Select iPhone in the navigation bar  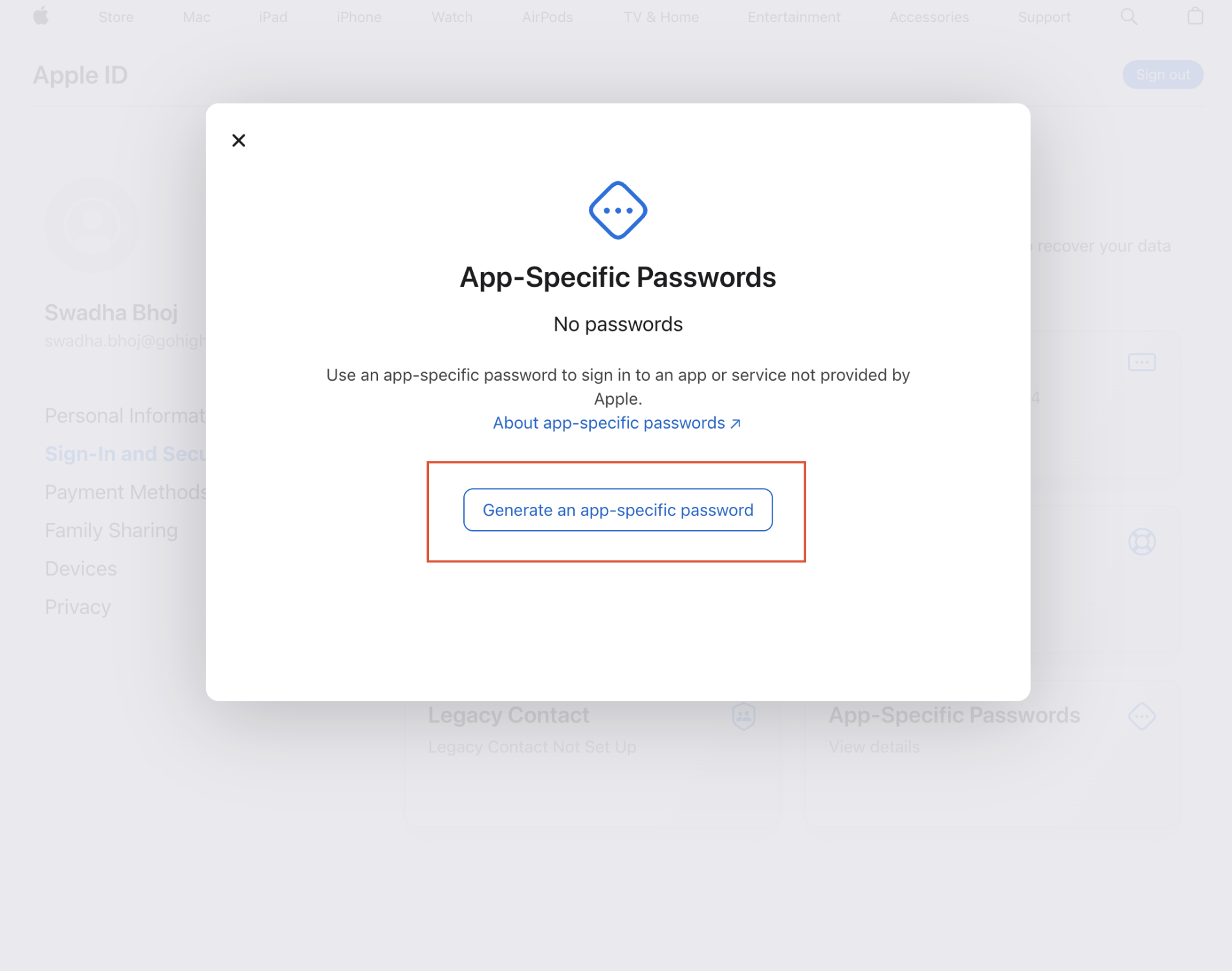(x=359, y=17)
